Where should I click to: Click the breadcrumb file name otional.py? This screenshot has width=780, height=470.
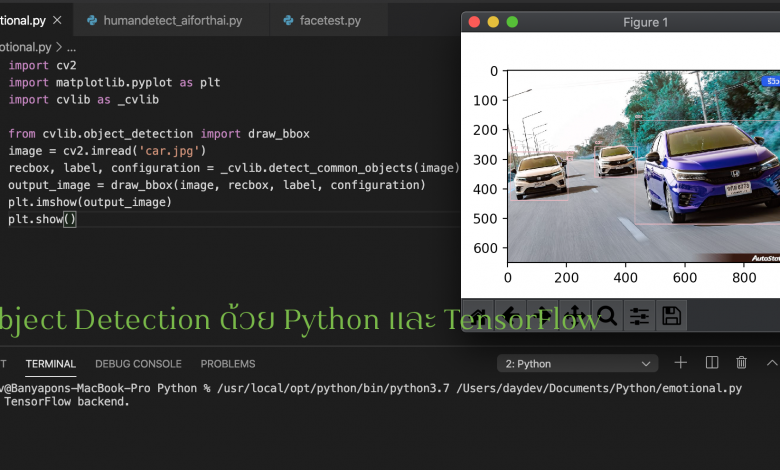(25, 47)
